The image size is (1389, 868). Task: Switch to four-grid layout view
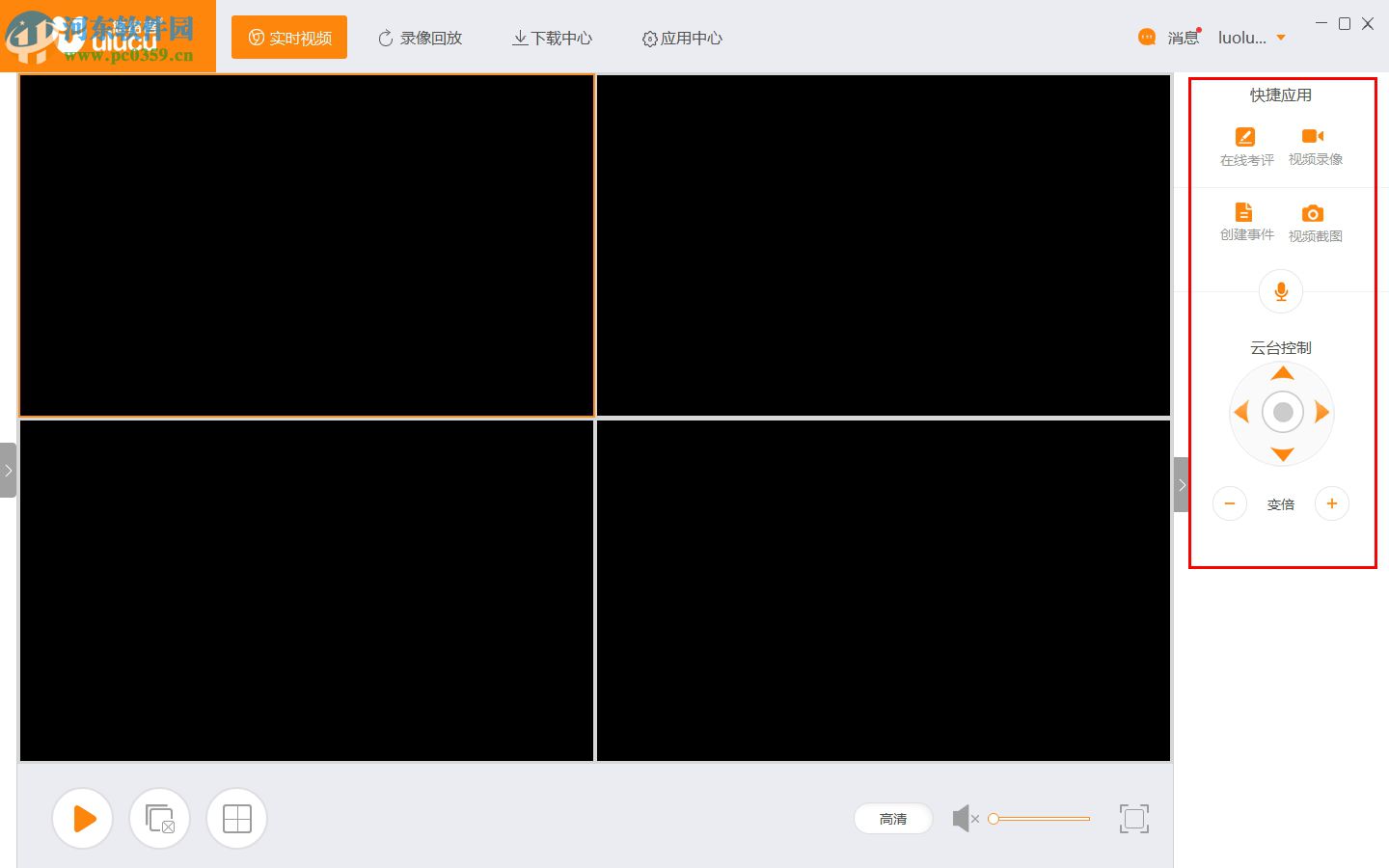click(x=236, y=818)
